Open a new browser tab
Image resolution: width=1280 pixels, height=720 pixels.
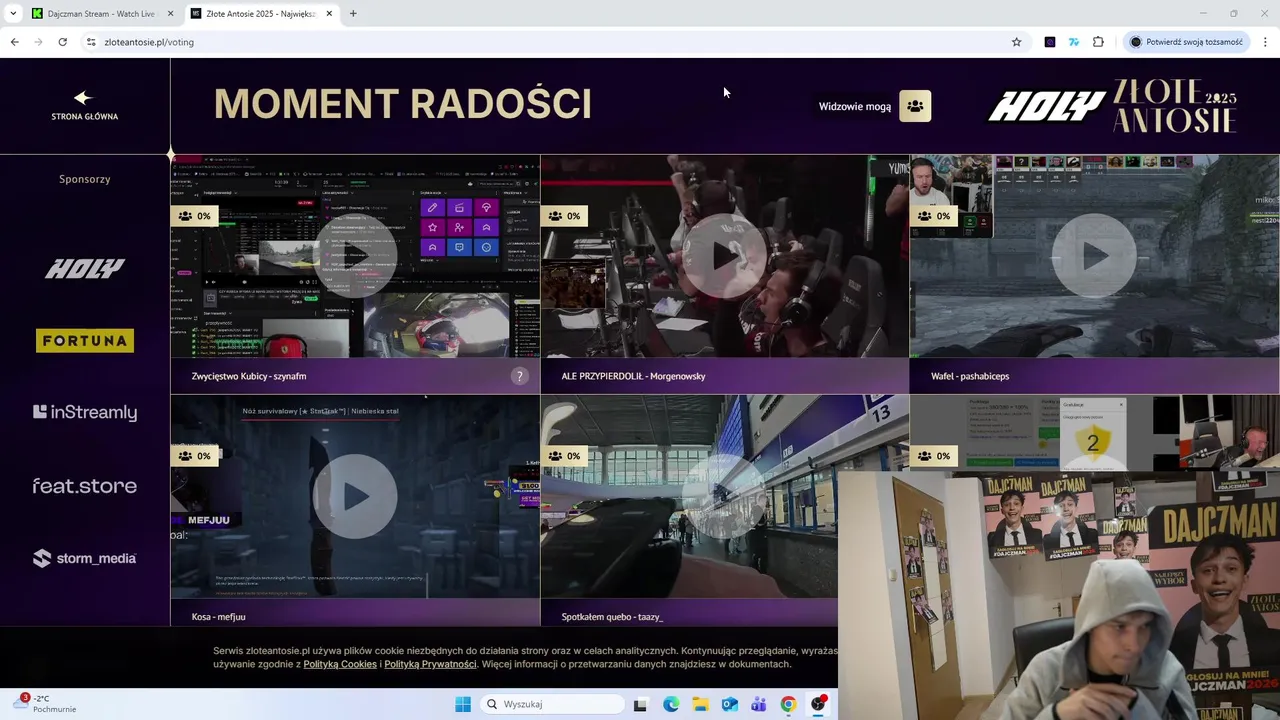[x=353, y=13]
